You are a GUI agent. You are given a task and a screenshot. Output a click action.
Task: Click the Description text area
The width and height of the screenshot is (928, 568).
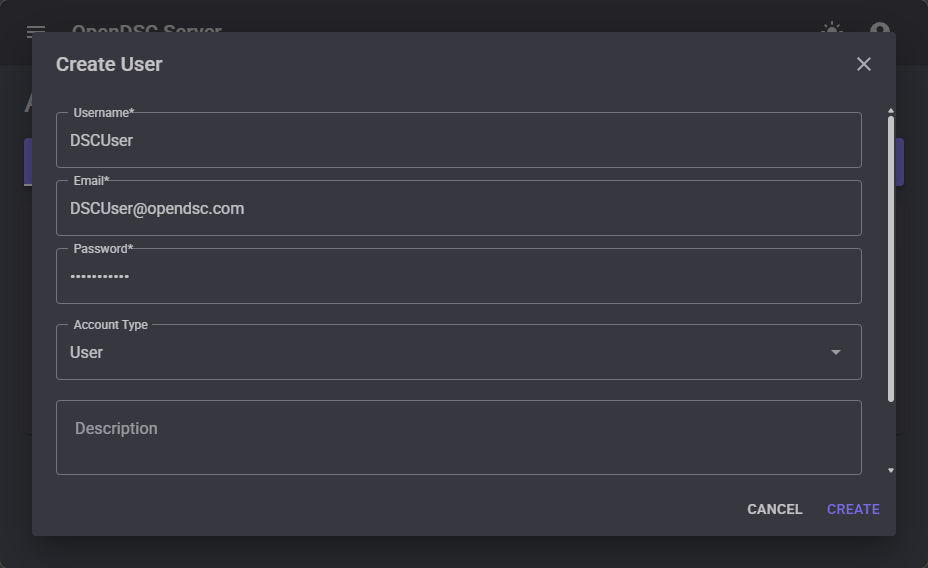[x=459, y=437]
